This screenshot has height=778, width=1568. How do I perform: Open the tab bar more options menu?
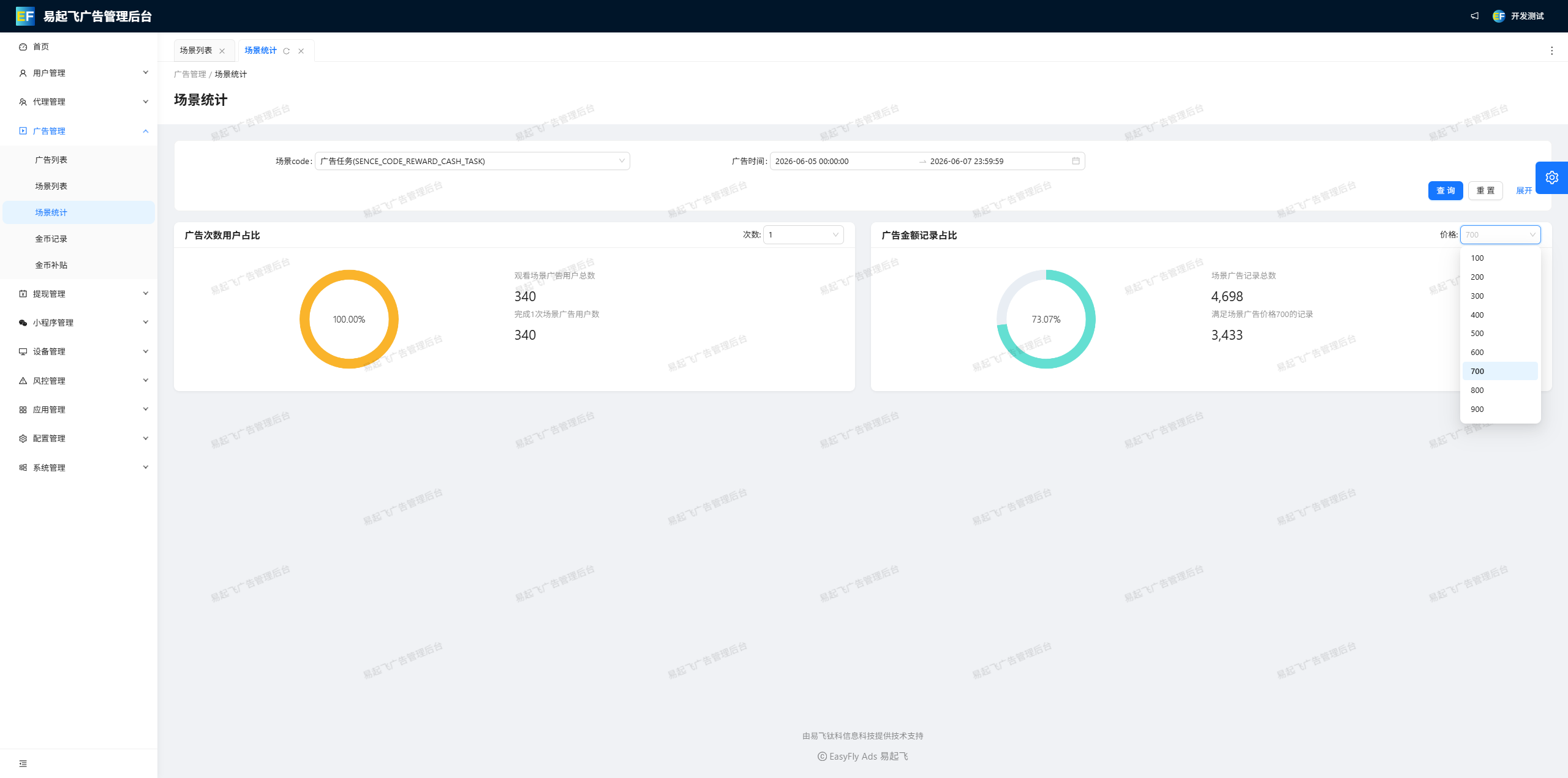[x=1551, y=51]
